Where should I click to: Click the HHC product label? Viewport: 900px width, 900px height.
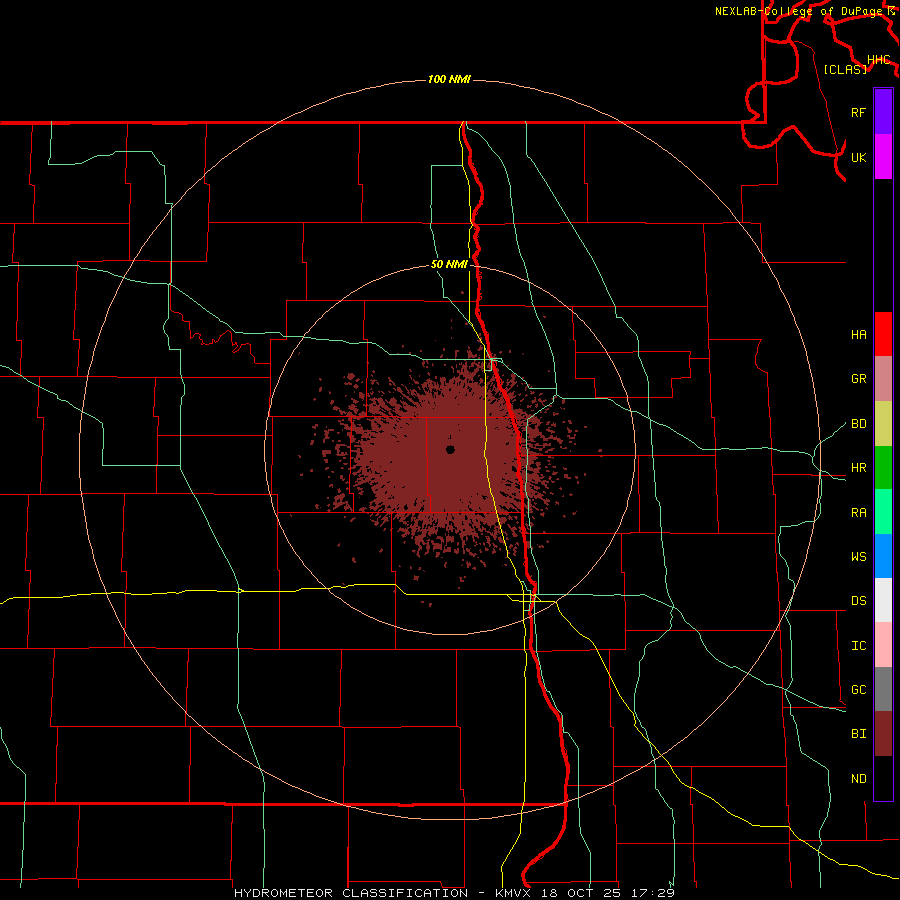coord(879,60)
